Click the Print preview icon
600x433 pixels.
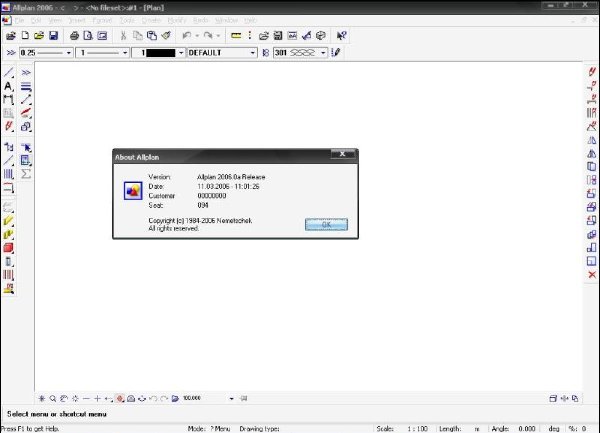click(x=88, y=36)
